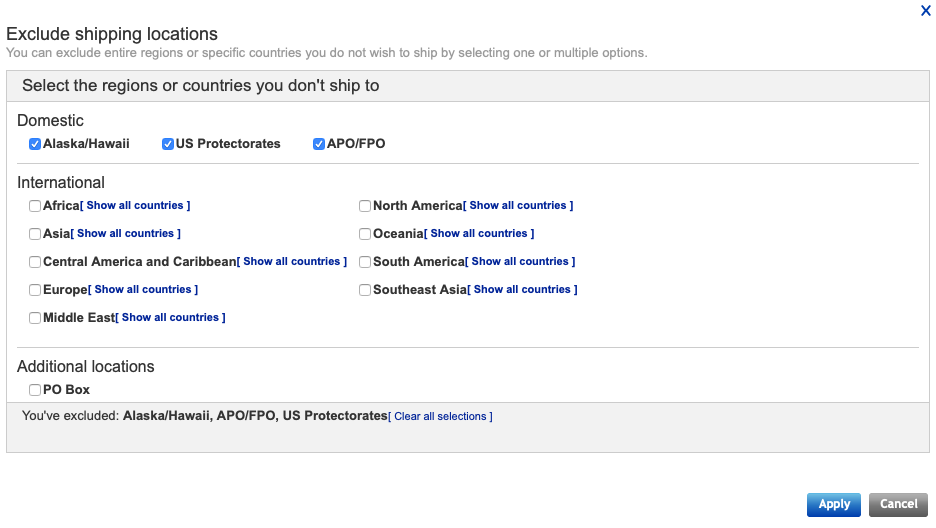Uncheck the US Protectorates checkbox
Viewport: 936px width, 528px height.
[x=168, y=144]
